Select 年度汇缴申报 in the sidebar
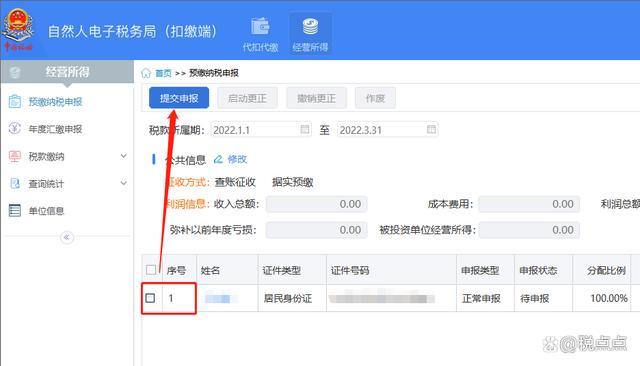The image size is (640, 366). pyautogui.click(x=56, y=129)
